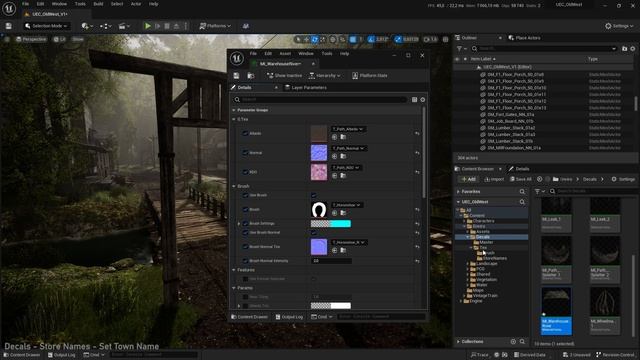The width and height of the screenshot is (640, 360).
Task: Open the T_Horseshoe_N normal texture dropdown
Action: click(349, 242)
